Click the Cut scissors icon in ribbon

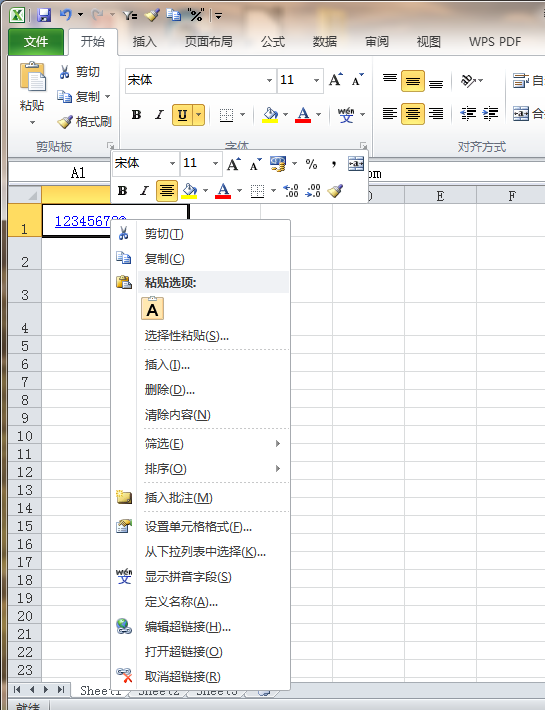coord(64,72)
